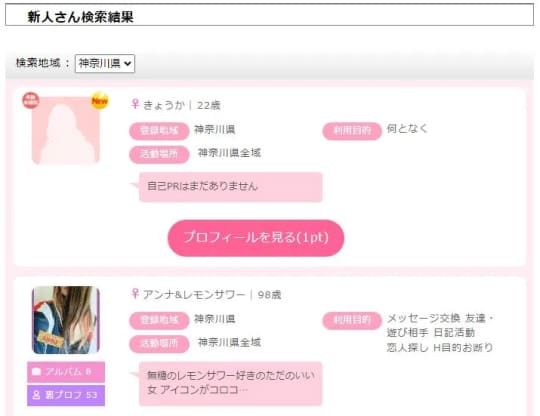Click the person icon in 裏プロフ button
Image resolution: width=540 pixels, height=416 pixels.
36,395
